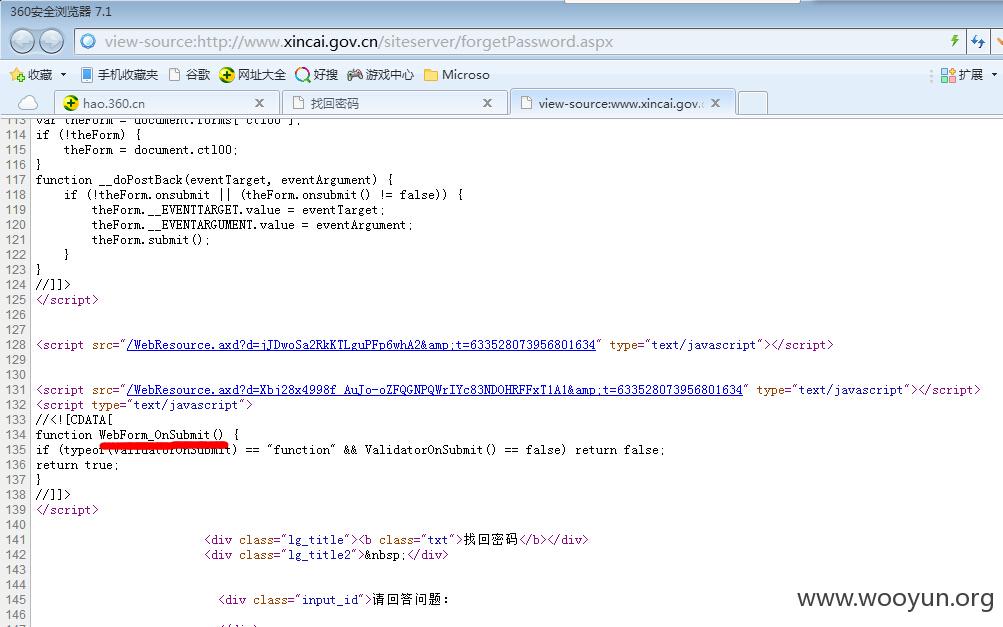Click the 找回密码 text on line 141
The height and width of the screenshot is (627, 1003).
[491, 539]
